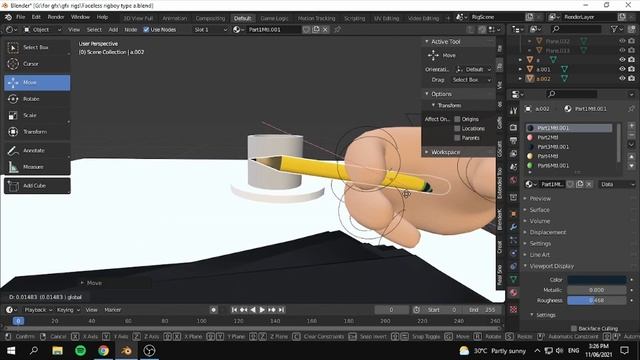Play animation in reverse
This screenshot has width=640, height=360.
click(253, 310)
